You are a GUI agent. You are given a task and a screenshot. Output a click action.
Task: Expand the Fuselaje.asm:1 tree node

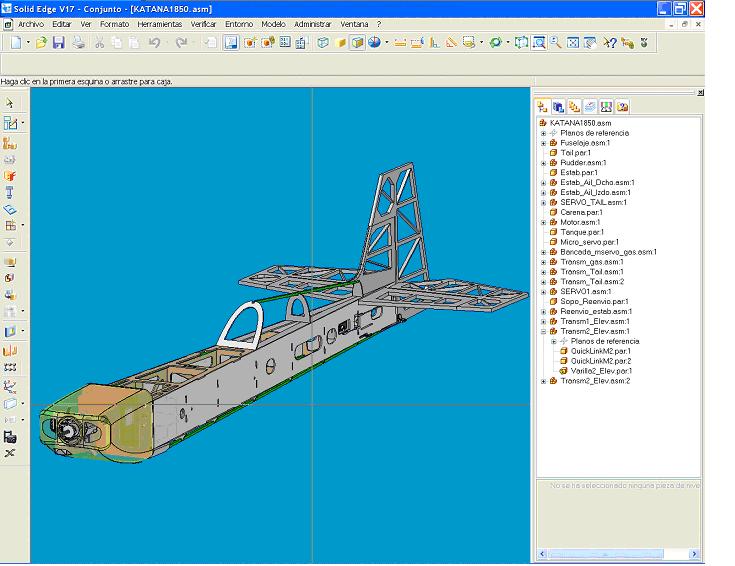tap(544, 143)
